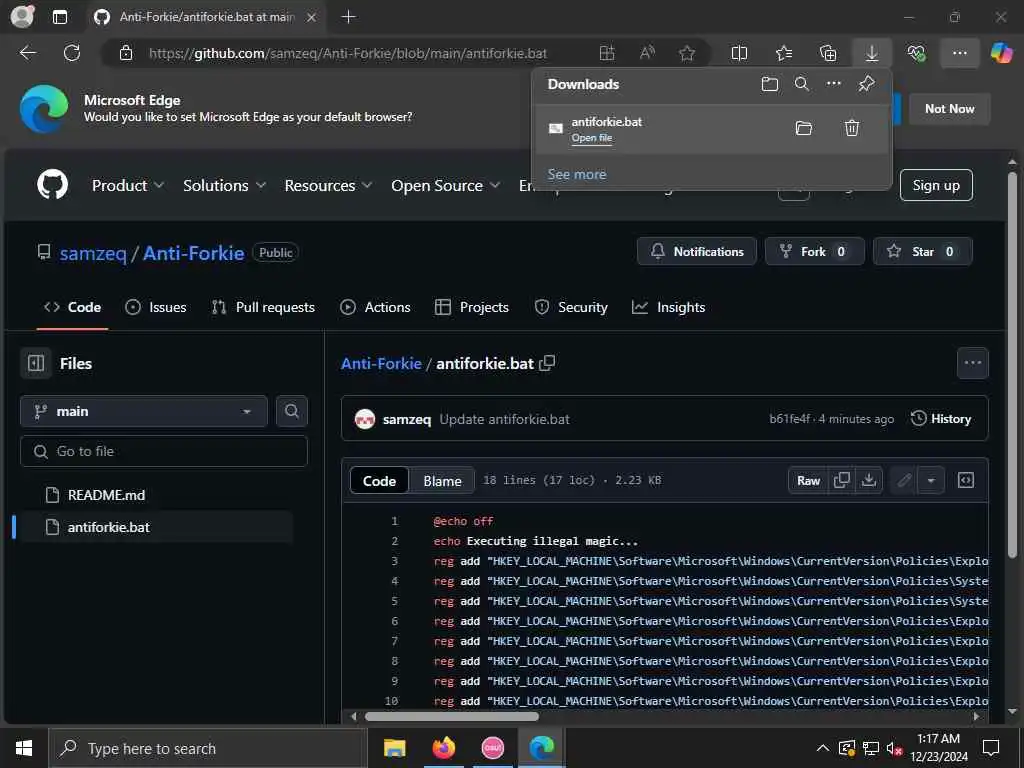Go back with the browser back arrow
The width and height of the screenshot is (1024, 768).
(28, 53)
